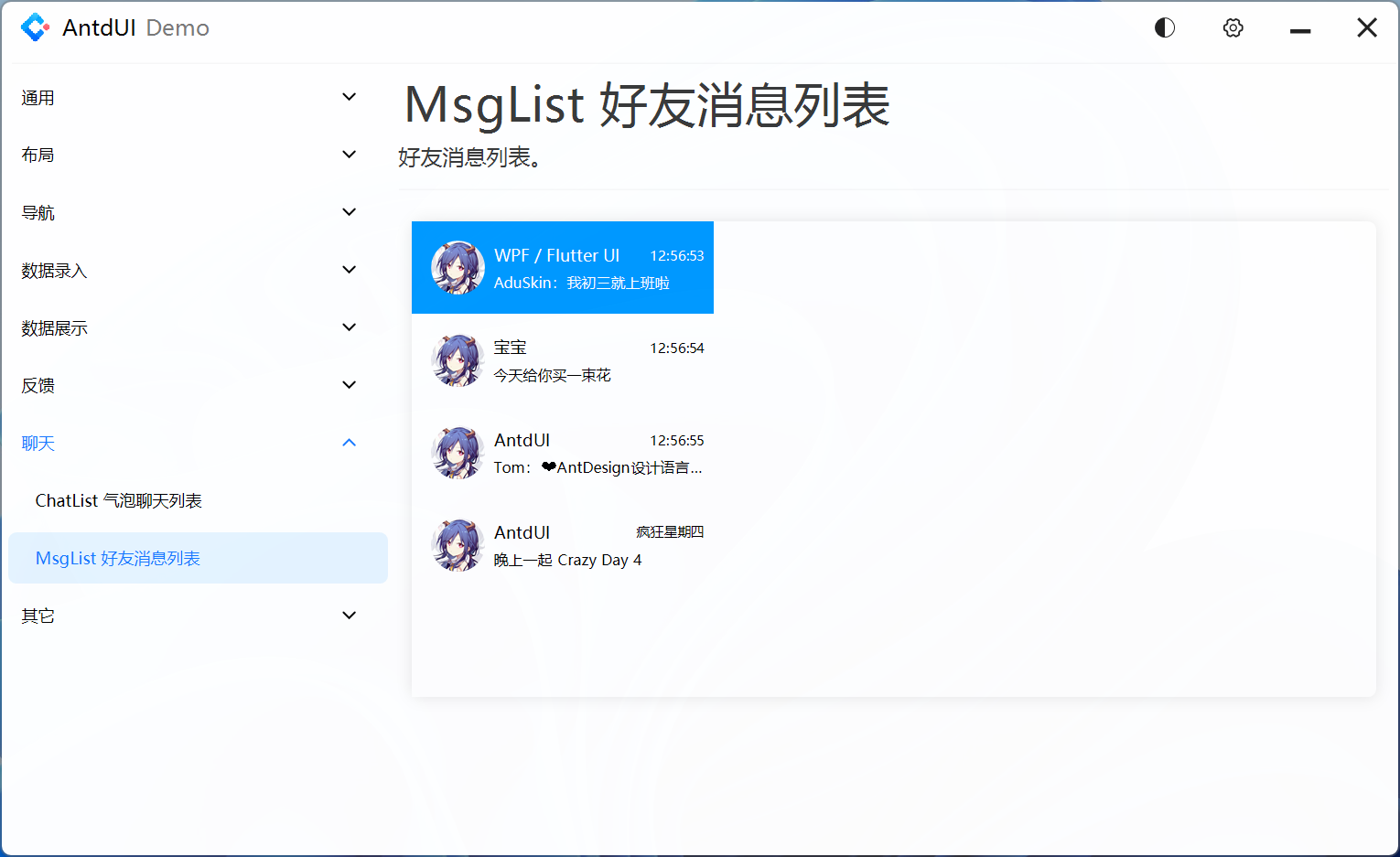Toggle the dark mode theme switcher
Screen dimensions: 1400x857
click(x=1164, y=27)
